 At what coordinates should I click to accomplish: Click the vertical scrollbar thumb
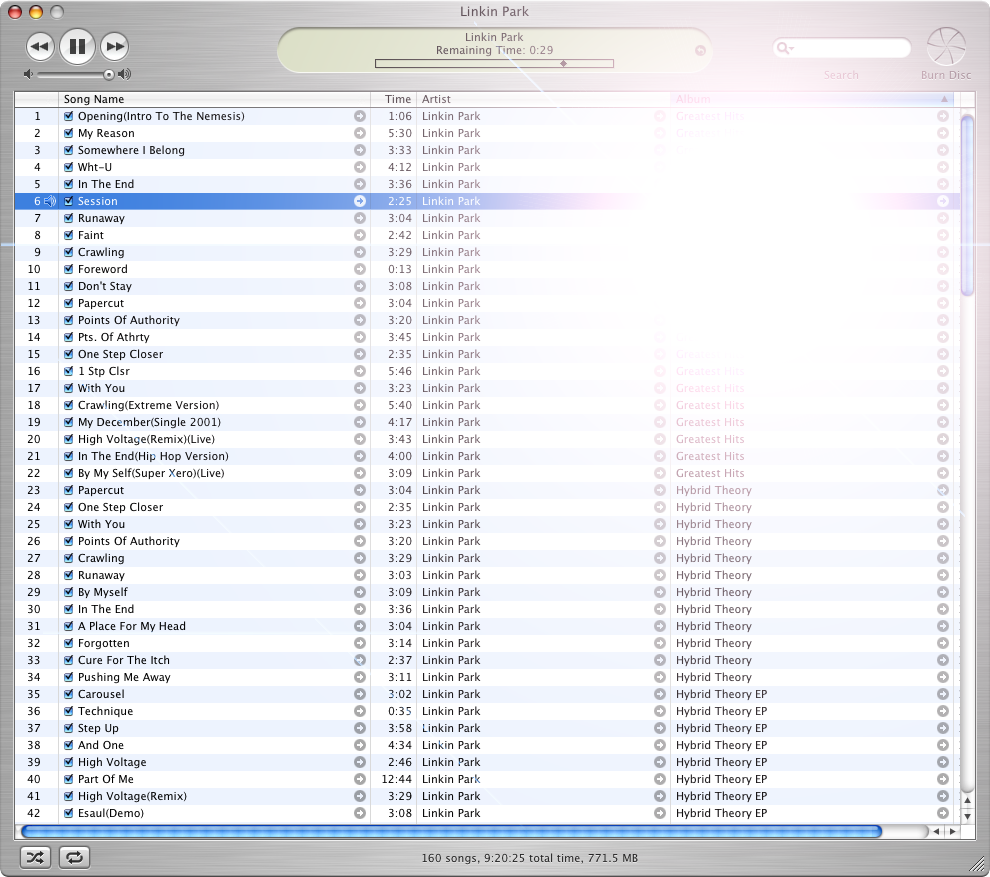(x=967, y=205)
